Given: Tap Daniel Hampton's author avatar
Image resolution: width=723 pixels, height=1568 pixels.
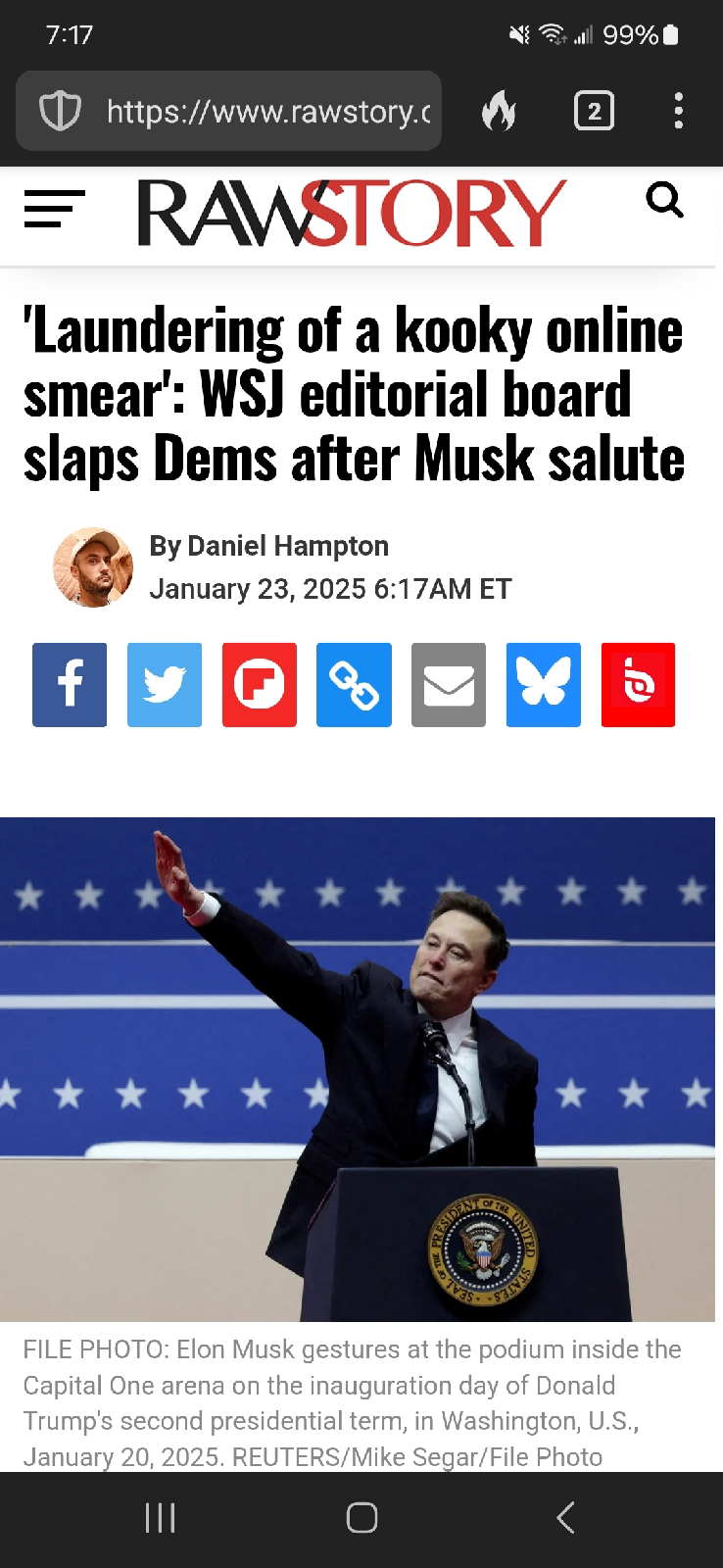Looking at the screenshot, I should coord(93,567).
